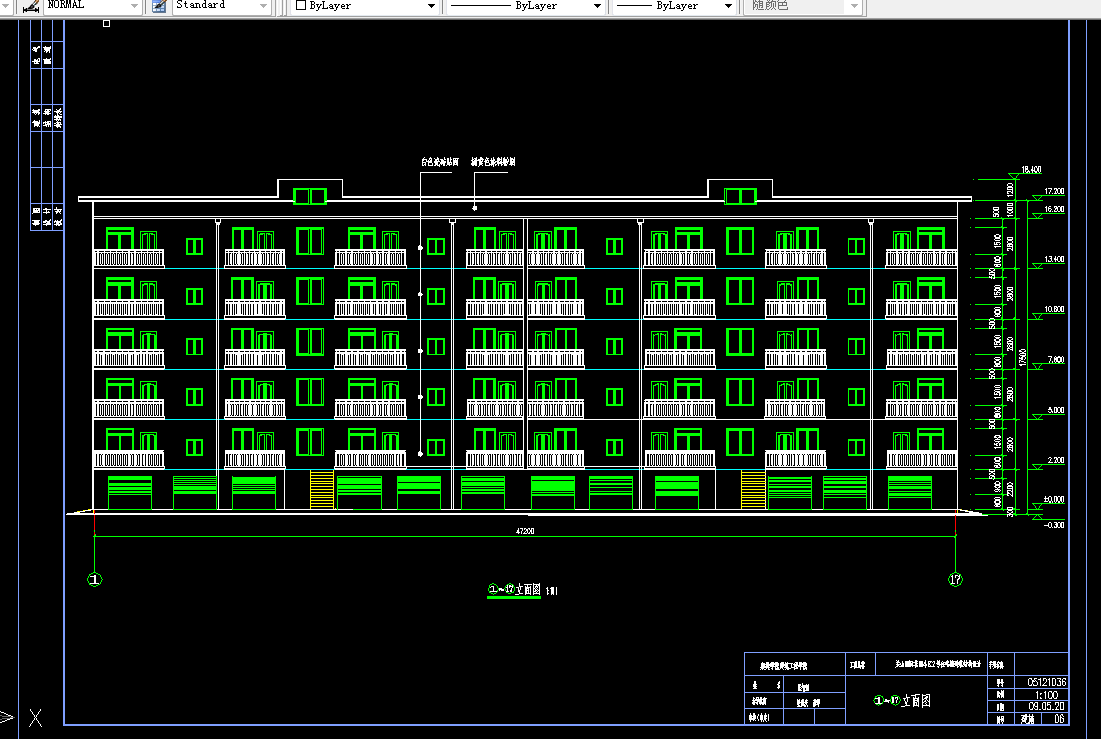Select the 1:100 scale in title block
Screen dimensions: 1101x739
coord(1046,695)
